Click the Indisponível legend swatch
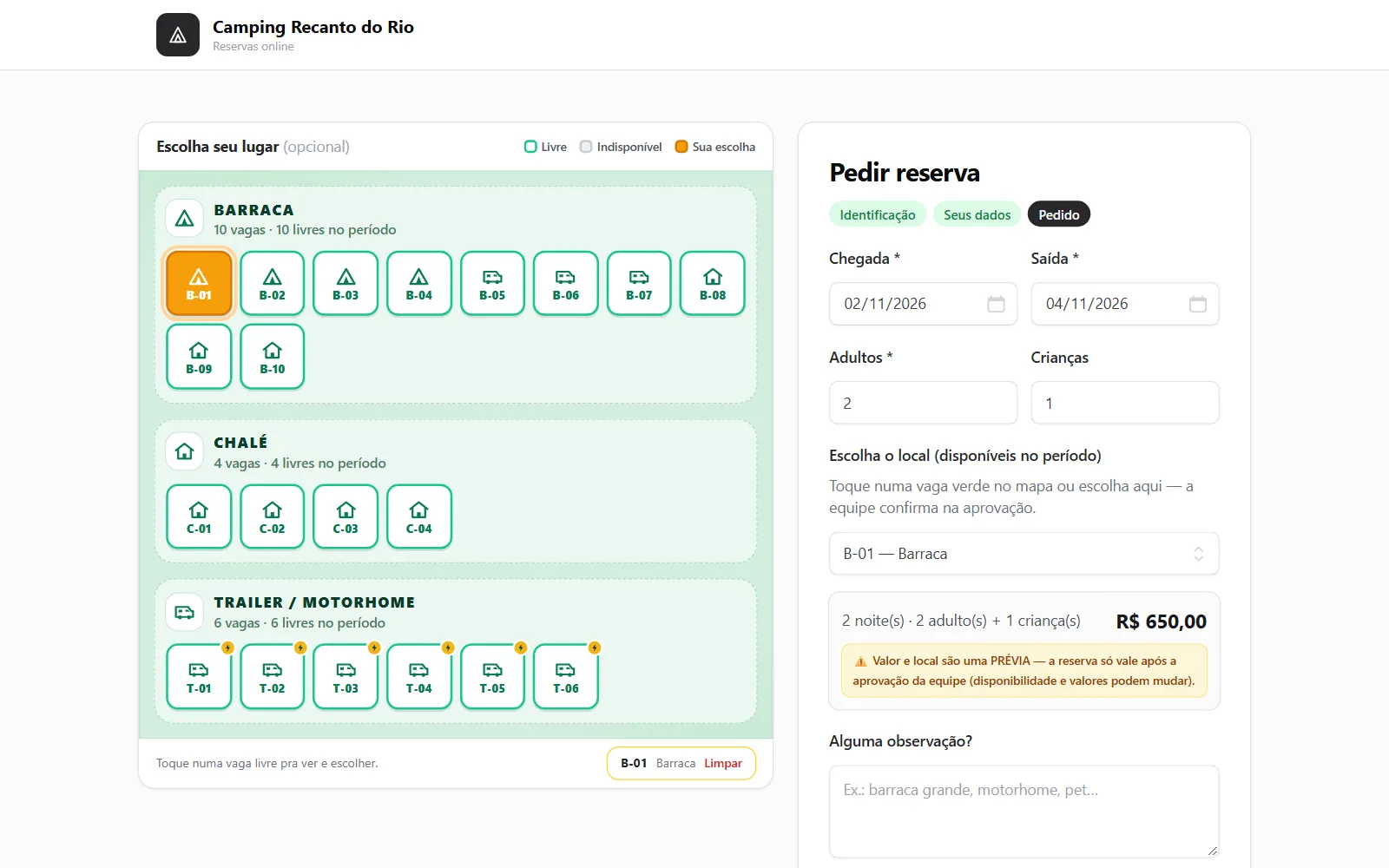This screenshot has height=868, width=1389. click(586, 147)
